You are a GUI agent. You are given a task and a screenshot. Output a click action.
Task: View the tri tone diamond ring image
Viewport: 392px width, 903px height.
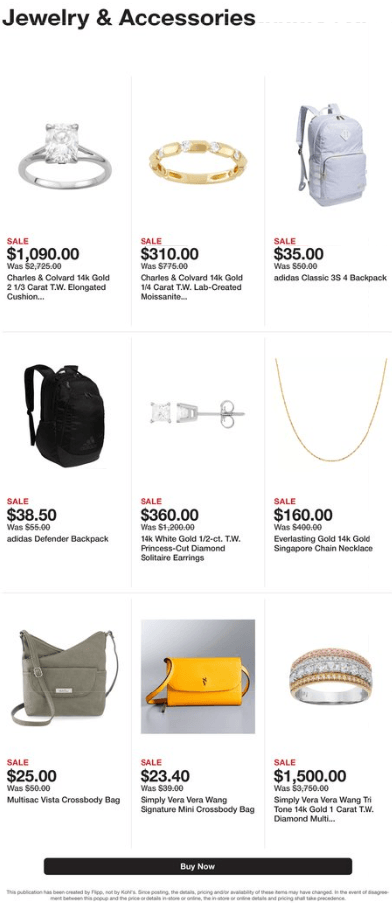(x=331, y=677)
